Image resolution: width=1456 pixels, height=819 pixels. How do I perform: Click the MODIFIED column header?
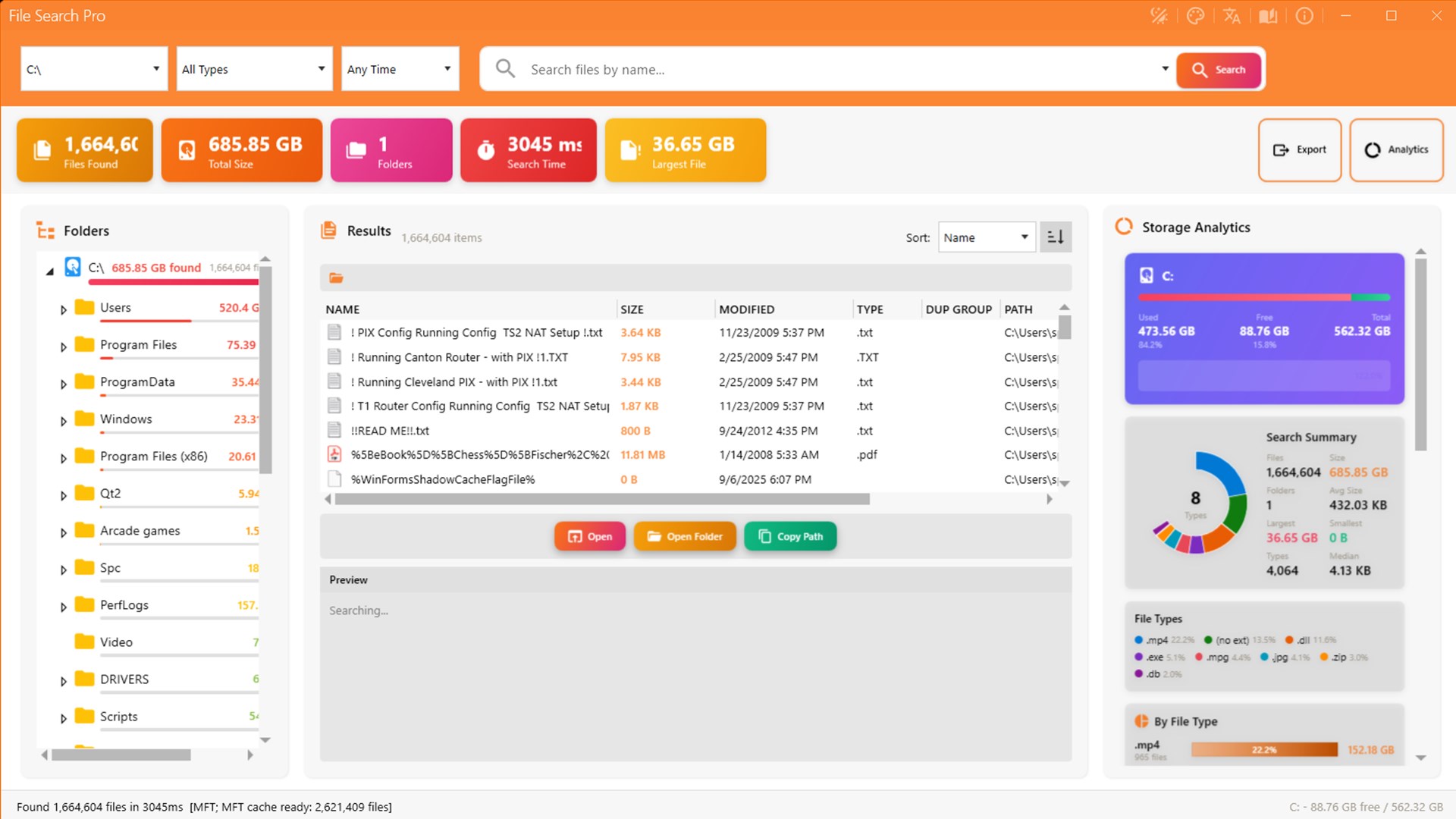pyautogui.click(x=746, y=309)
